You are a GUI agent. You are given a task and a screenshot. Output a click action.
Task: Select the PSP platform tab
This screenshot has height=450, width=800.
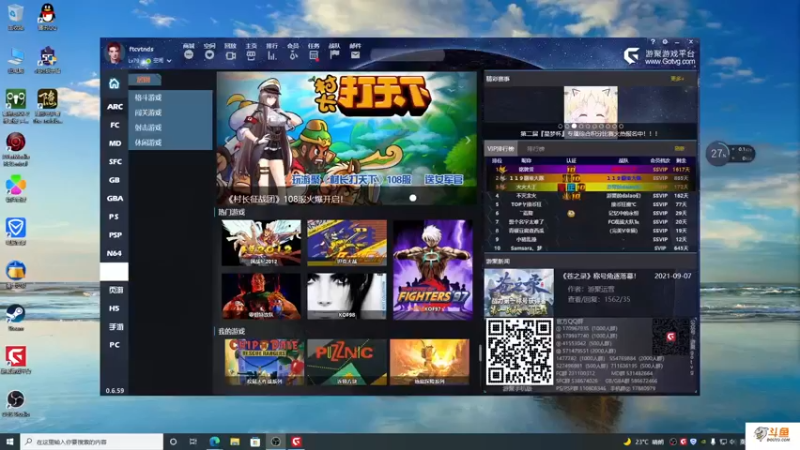(x=114, y=235)
